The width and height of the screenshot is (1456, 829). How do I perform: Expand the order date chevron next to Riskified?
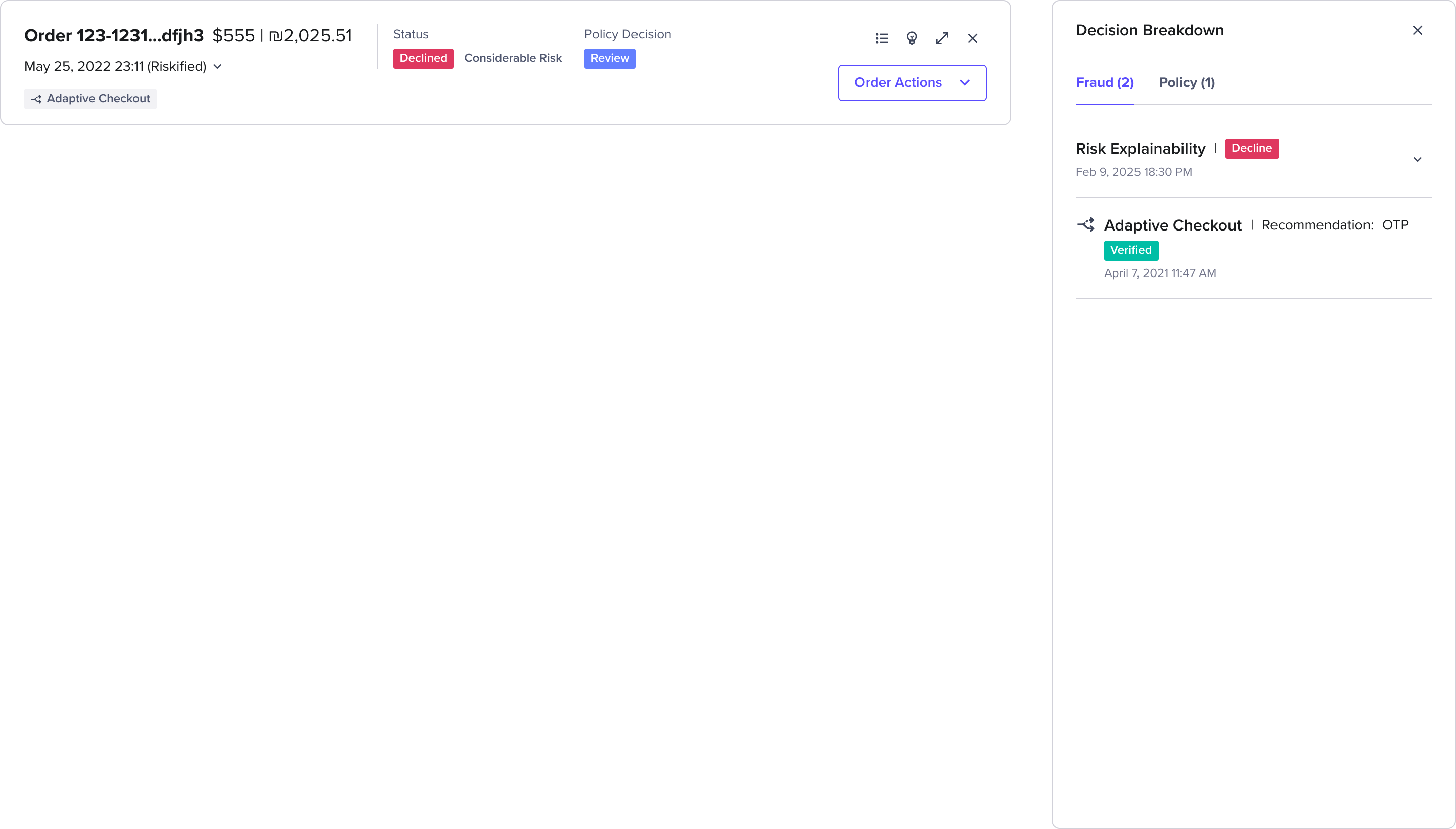click(217, 67)
